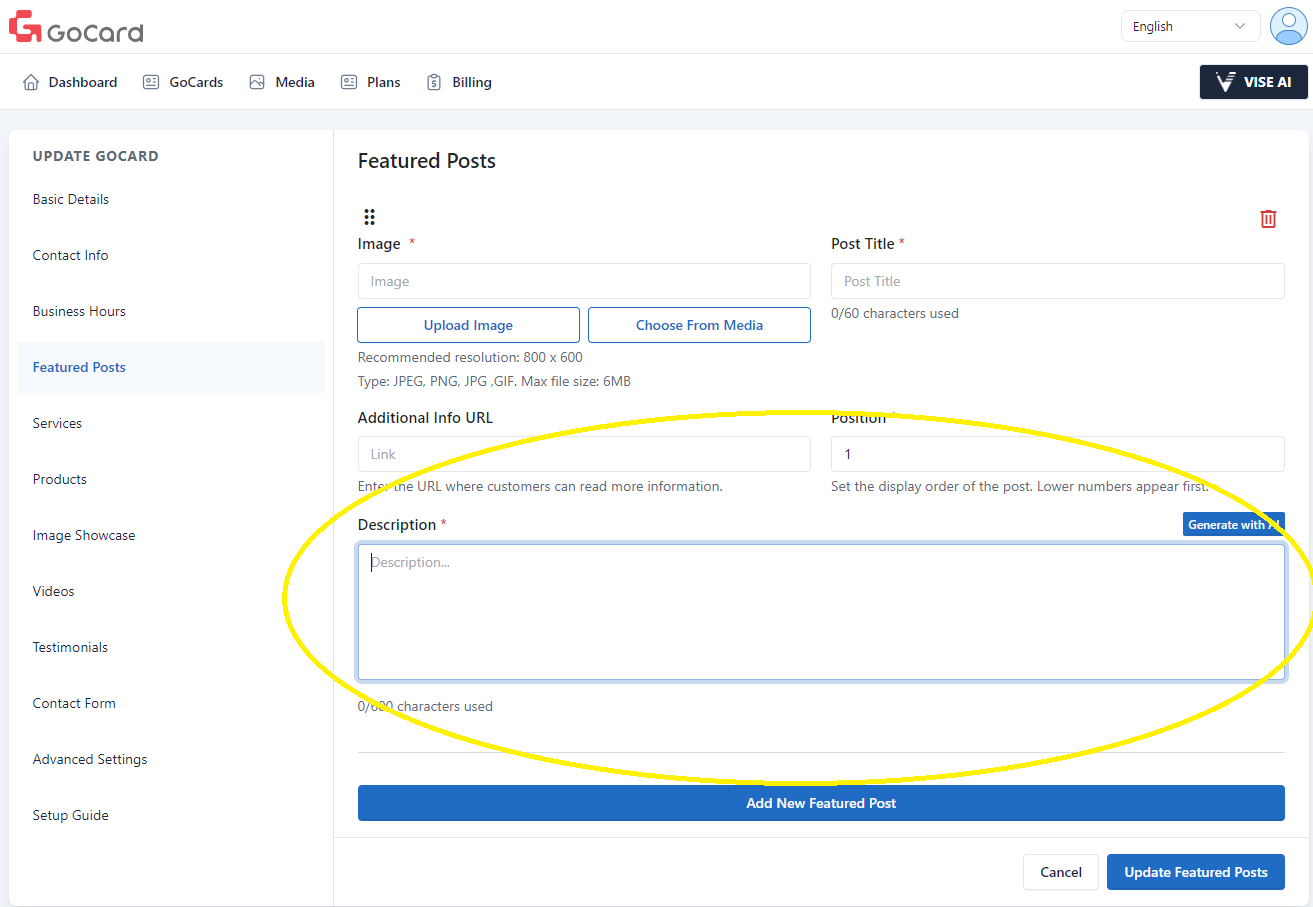
Task: Click the GoCard logo icon
Action: pos(25,27)
